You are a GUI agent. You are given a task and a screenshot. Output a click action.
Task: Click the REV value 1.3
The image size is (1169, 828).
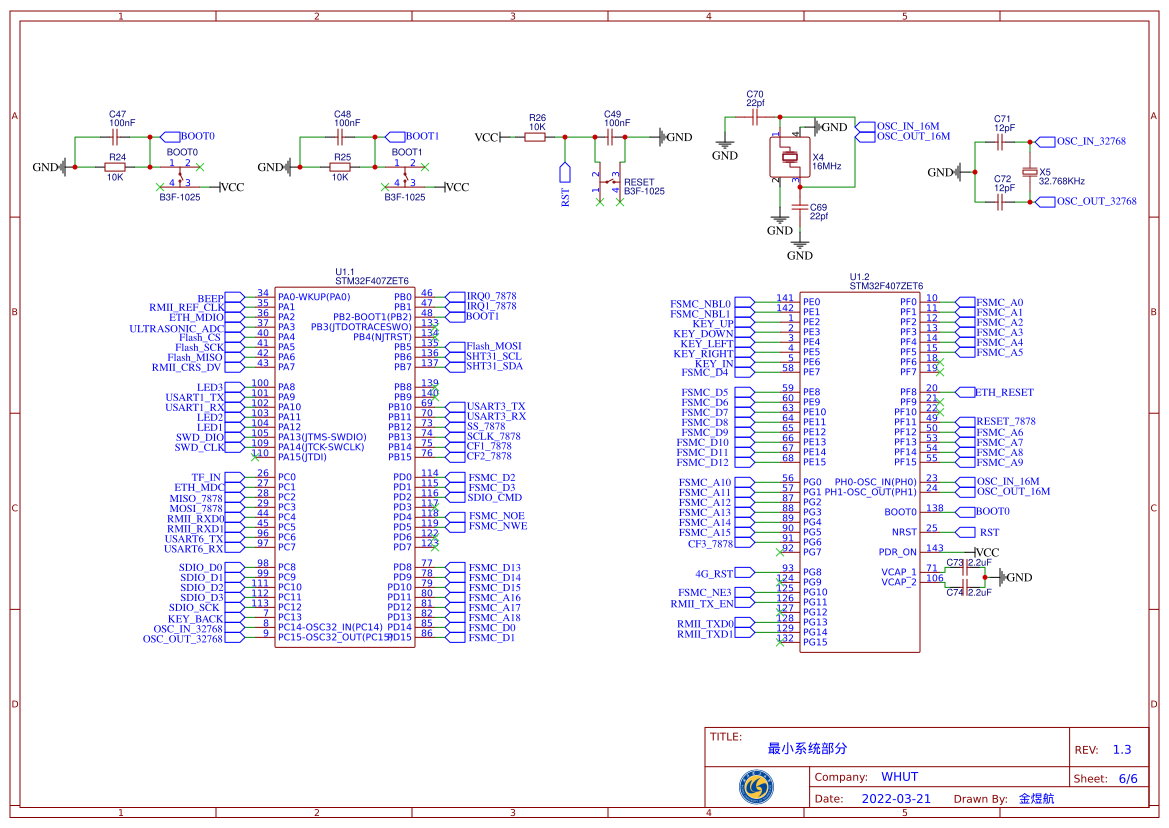pos(1122,750)
